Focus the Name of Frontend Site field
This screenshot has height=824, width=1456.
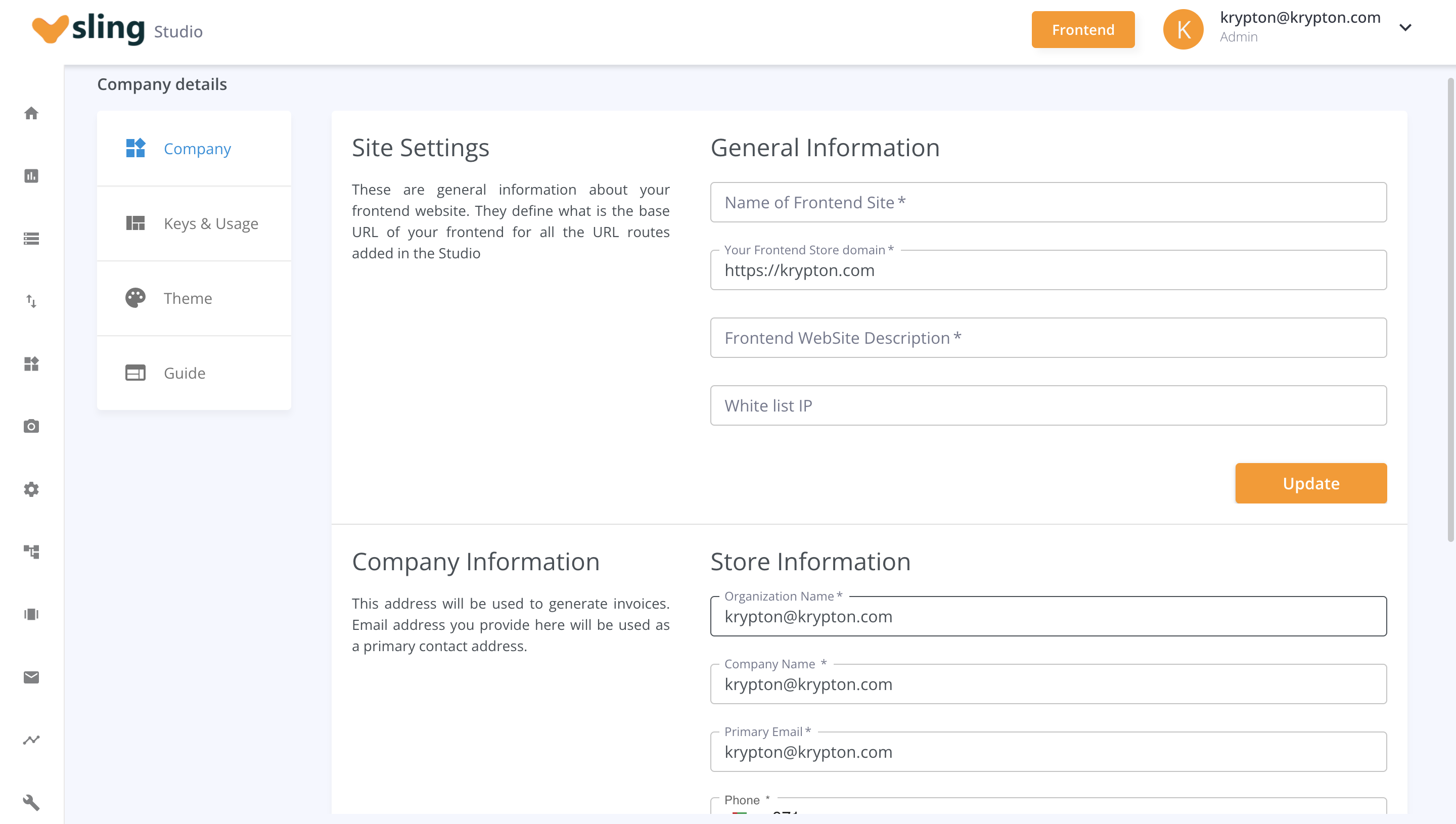pyautogui.click(x=1048, y=202)
